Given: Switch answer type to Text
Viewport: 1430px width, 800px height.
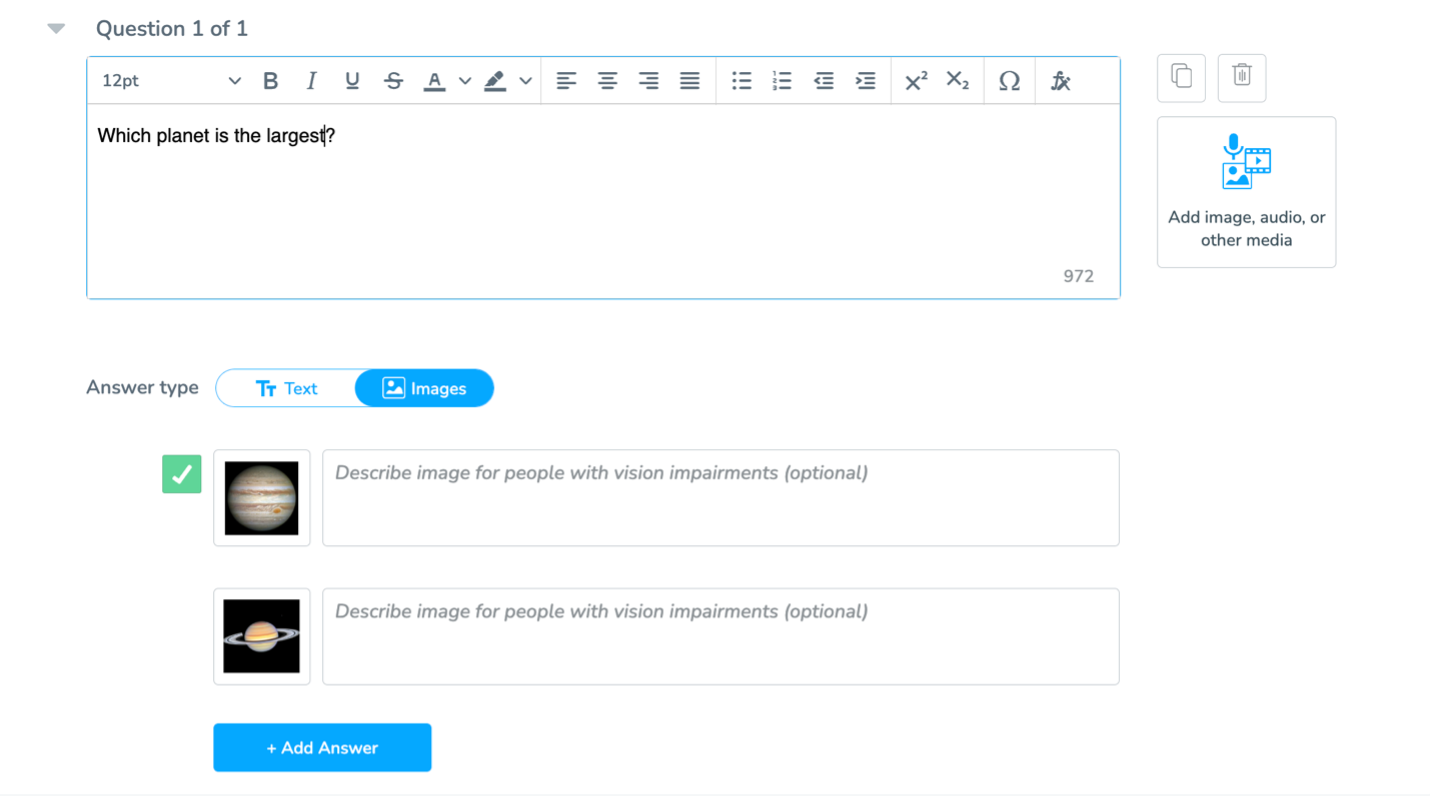Looking at the screenshot, I should [x=286, y=389].
